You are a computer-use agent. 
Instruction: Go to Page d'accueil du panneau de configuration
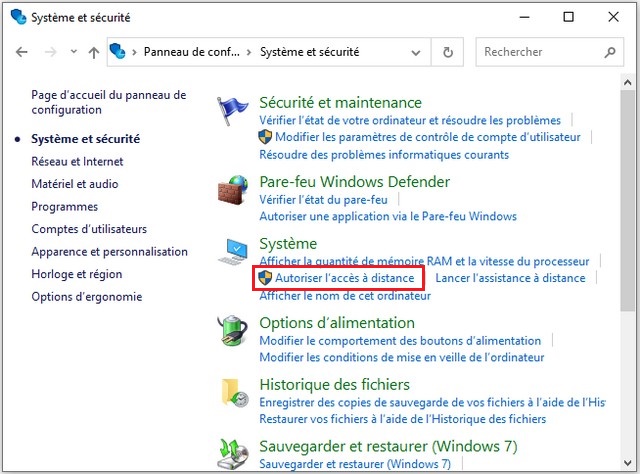tap(109, 102)
